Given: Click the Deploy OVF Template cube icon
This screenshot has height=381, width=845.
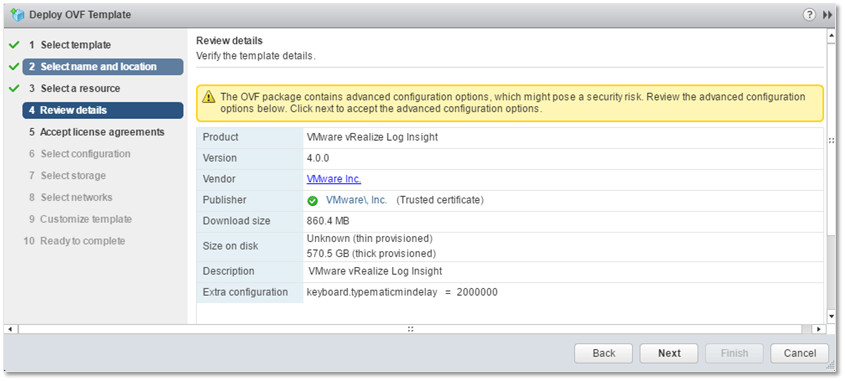Looking at the screenshot, I should click(17, 15).
